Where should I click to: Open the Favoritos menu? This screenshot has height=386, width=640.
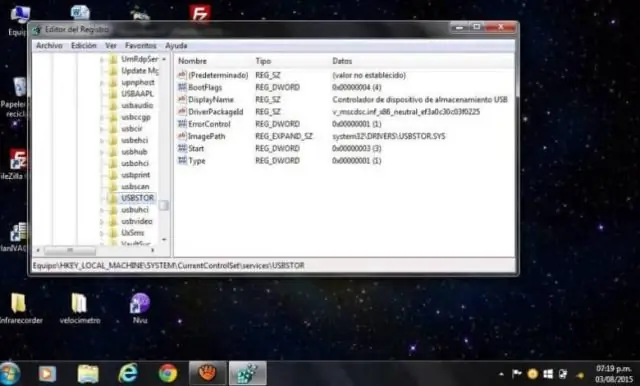pos(140,45)
